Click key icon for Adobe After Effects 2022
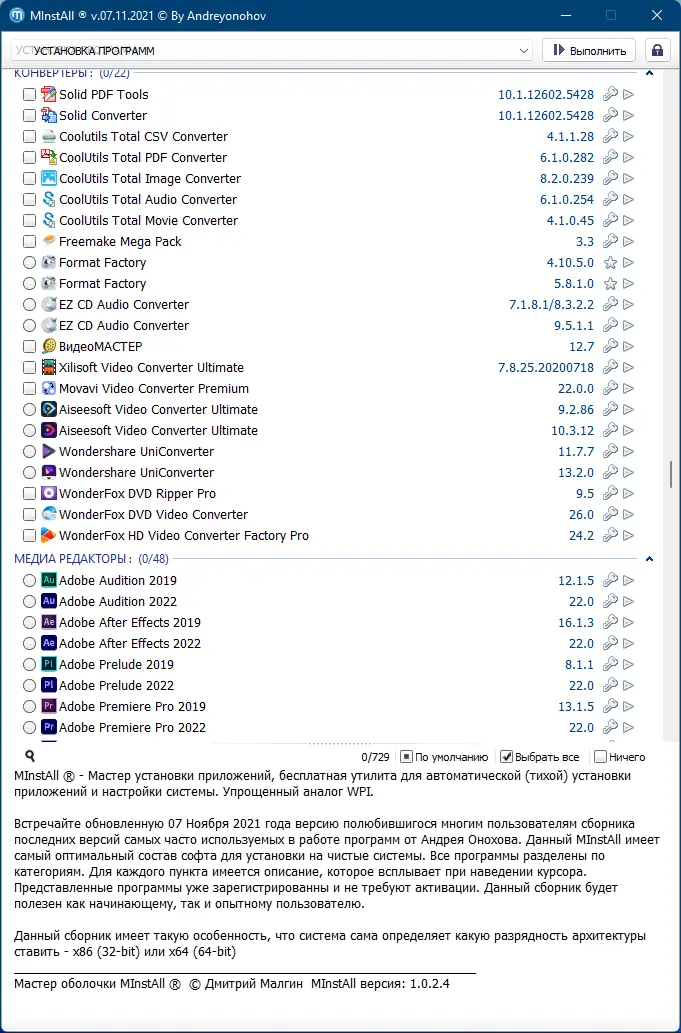The width and height of the screenshot is (681, 1033). tap(611, 643)
